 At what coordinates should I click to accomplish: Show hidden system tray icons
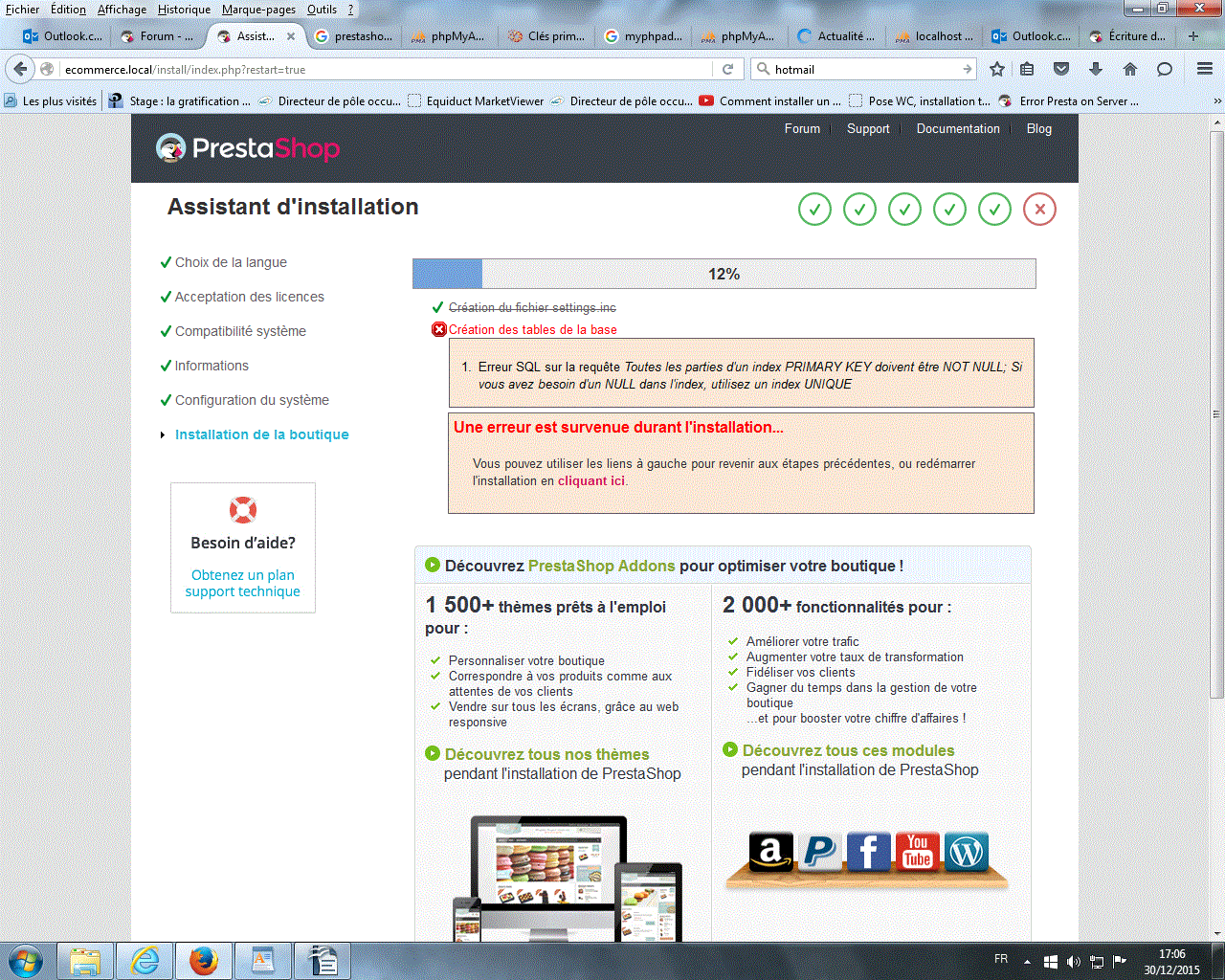click(x=1027, y=961)
